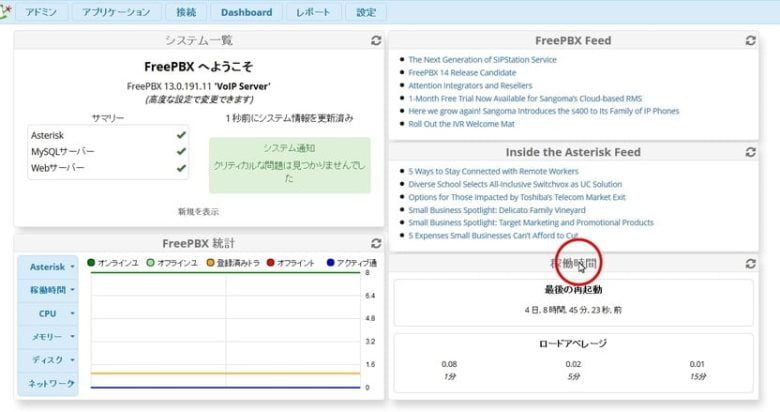Click the FreePBX へようこそ heading

point(198,67)
